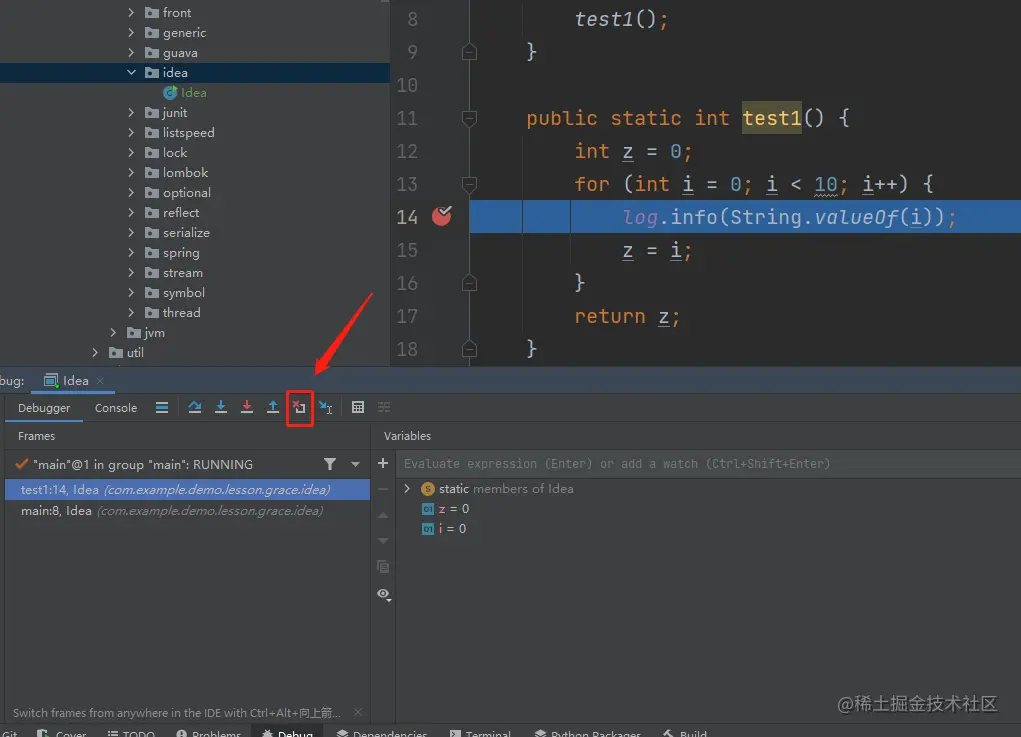Click the move watch up arrow
Image resolution: width=1021 pixels, height=737 pixels.
[x=383, y=515]
